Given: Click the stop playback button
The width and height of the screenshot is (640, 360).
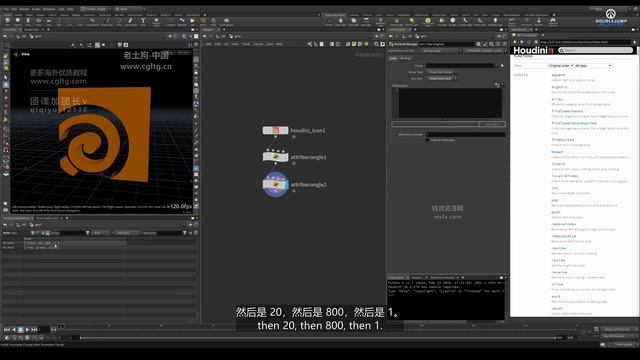Looking at the screenshot, I should point(20,329).
